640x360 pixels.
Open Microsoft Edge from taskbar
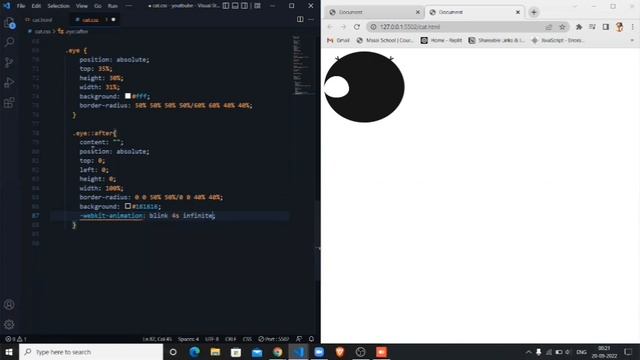194,352
